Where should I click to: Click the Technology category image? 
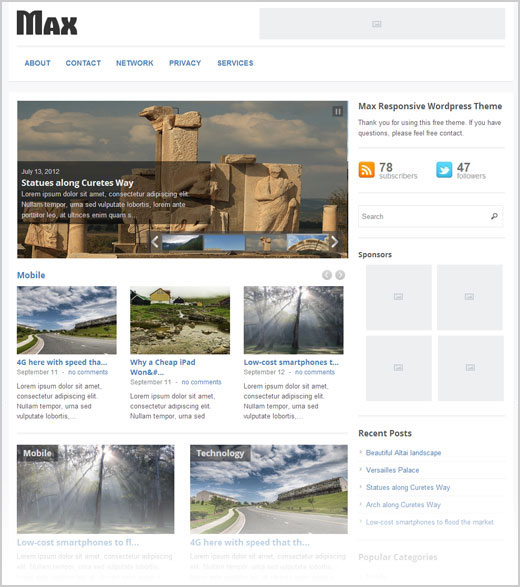[x=269, y=489]
